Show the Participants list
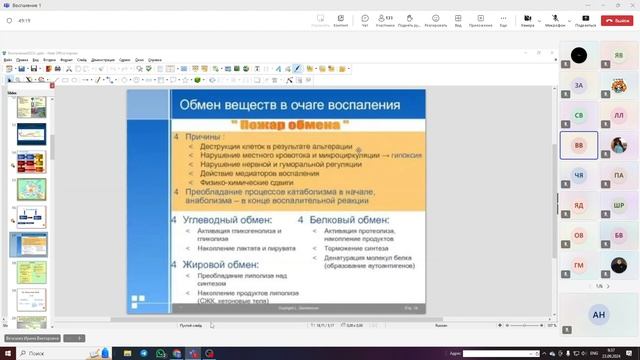This screenshot has height=360, width=640. (x=385, y=20)
